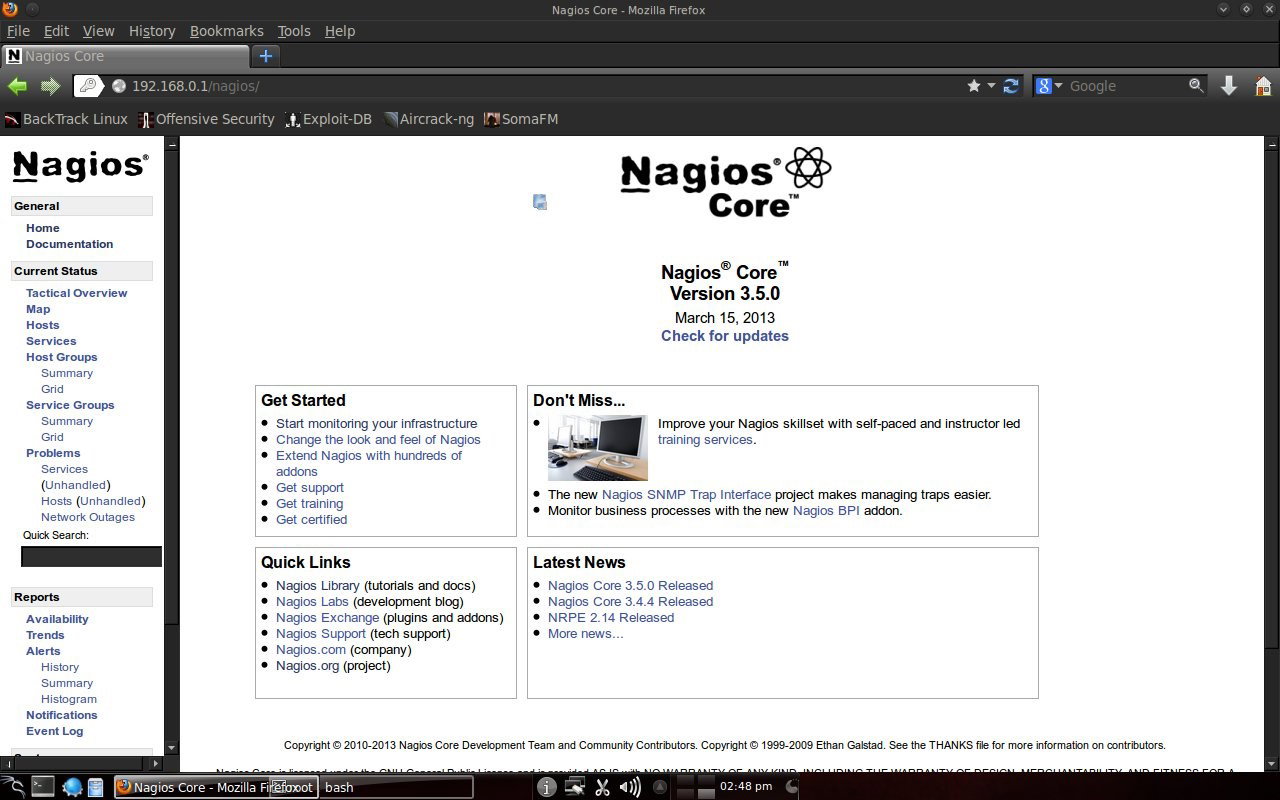Open Tactical Overview in Nagios sidebar
Image resolution: width=1280 pixels, height=800 pixels.
pyautogui.click(x=76, y=293)
